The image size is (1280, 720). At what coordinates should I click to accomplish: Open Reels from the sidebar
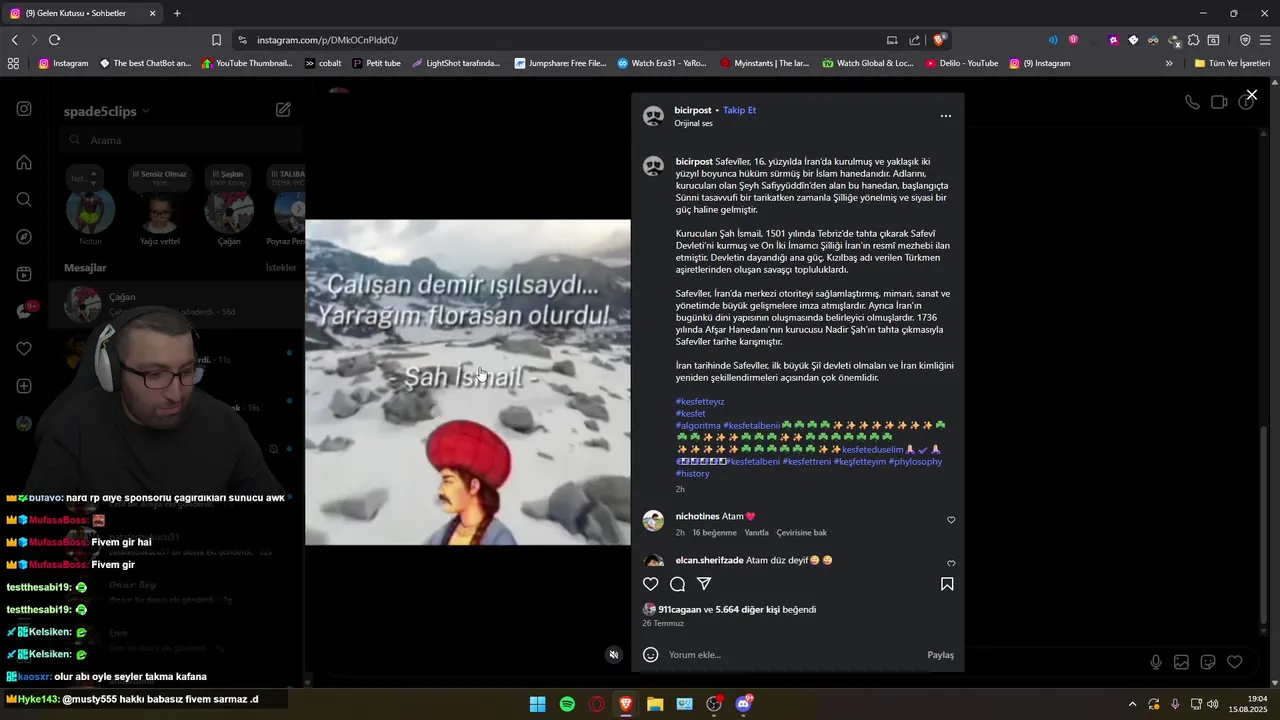24,274
